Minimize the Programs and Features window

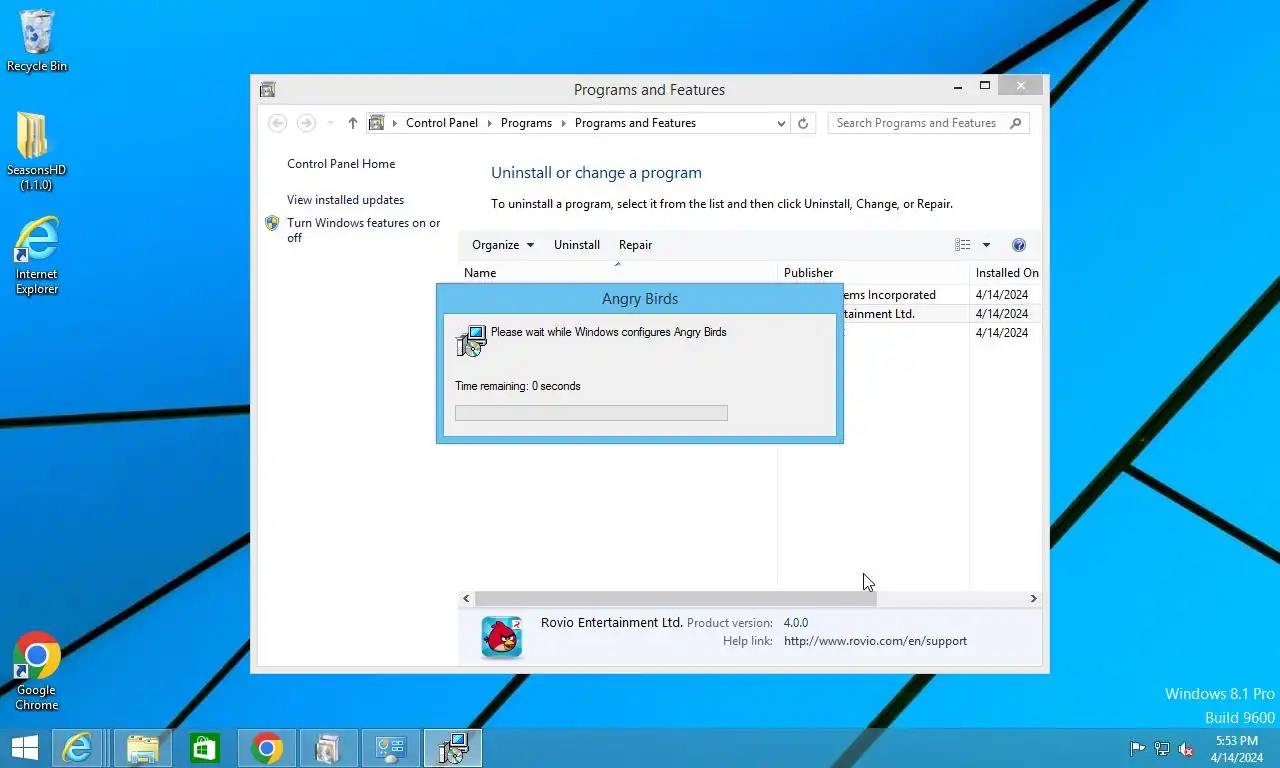pyautogui.click(x=958, y=86)
